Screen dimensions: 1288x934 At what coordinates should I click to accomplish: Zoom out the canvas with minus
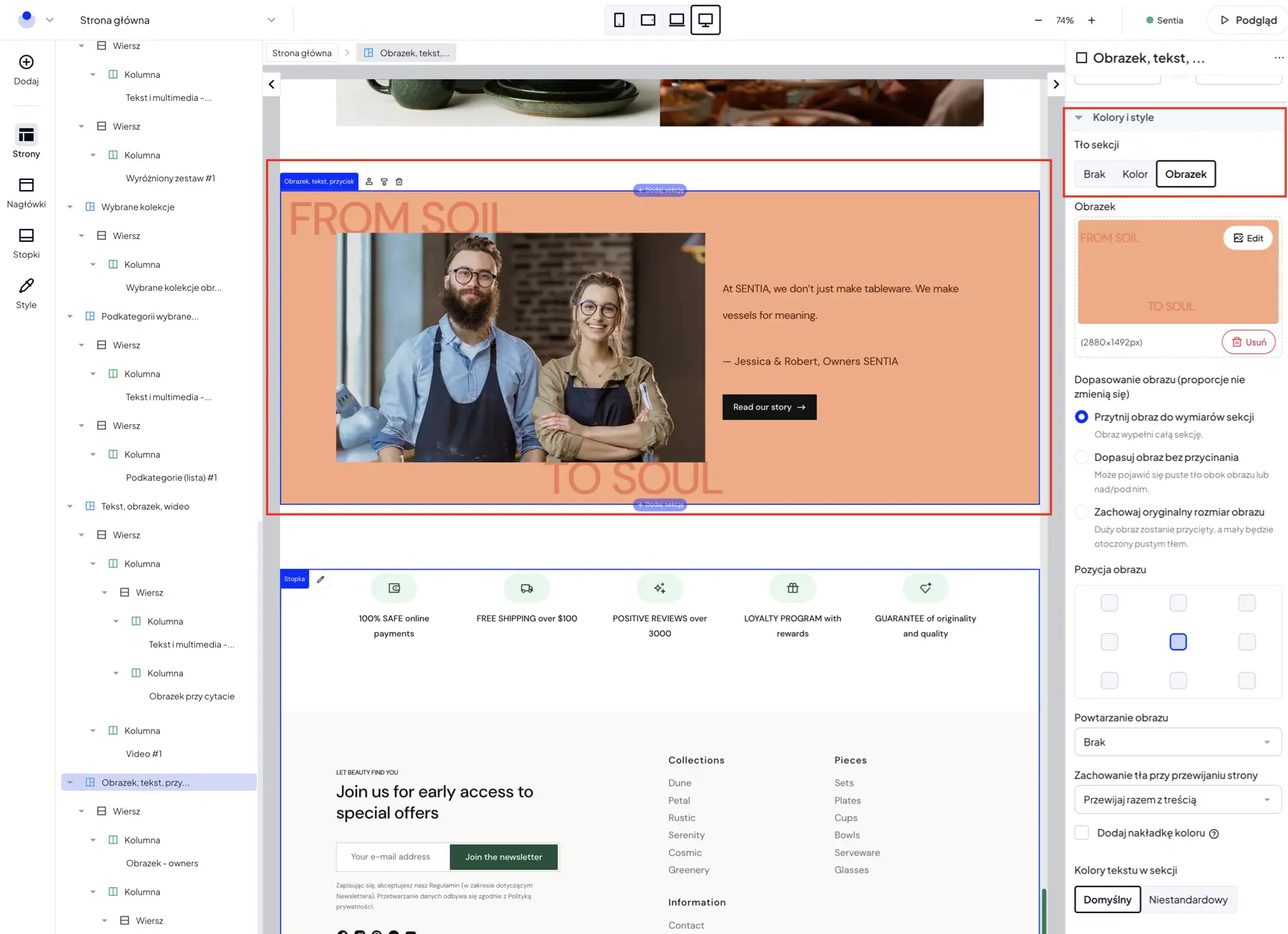(1038, 20)
